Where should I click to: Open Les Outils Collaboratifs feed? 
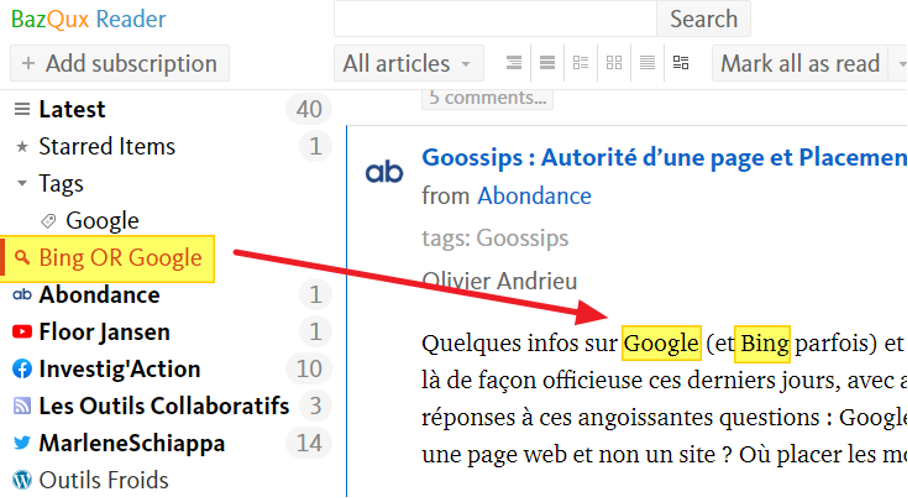tap(164, 406)
